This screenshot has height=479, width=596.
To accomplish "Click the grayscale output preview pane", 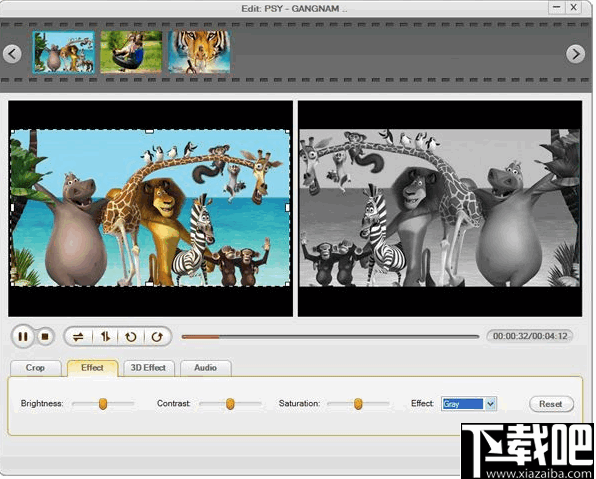I will [x=440, y=208].
